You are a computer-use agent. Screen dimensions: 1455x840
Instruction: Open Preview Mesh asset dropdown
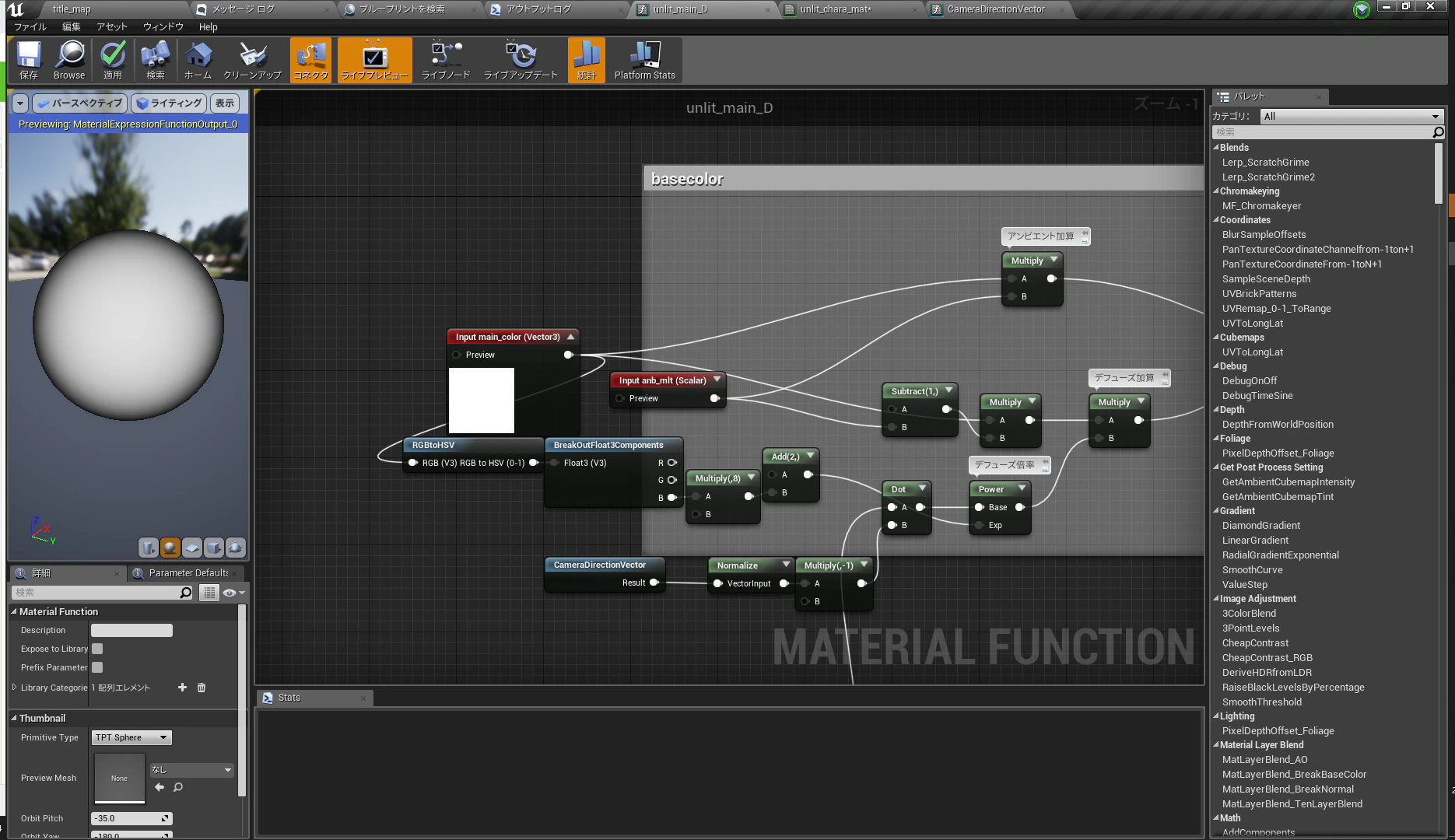click(192, 770)
